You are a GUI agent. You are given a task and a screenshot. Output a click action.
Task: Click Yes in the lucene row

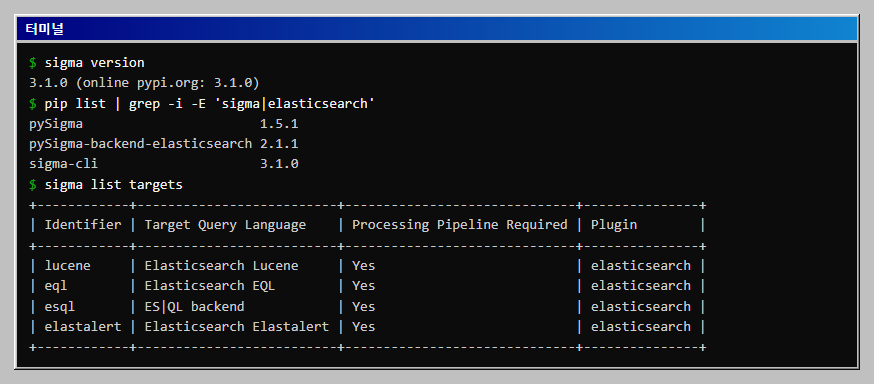[x=363, y=265]
